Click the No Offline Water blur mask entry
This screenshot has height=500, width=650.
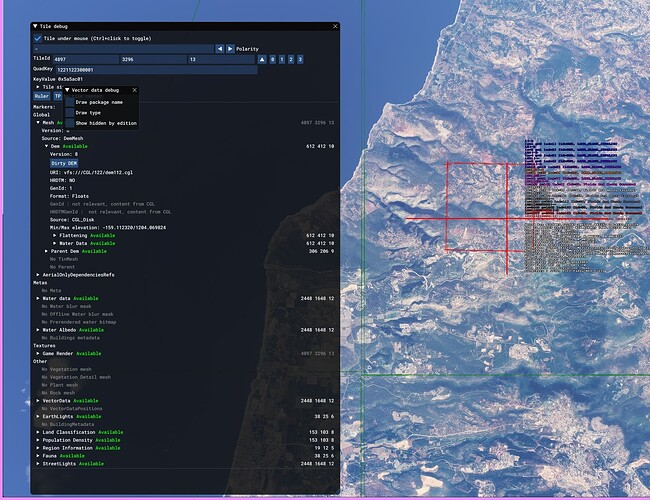[x=78, y=314]
